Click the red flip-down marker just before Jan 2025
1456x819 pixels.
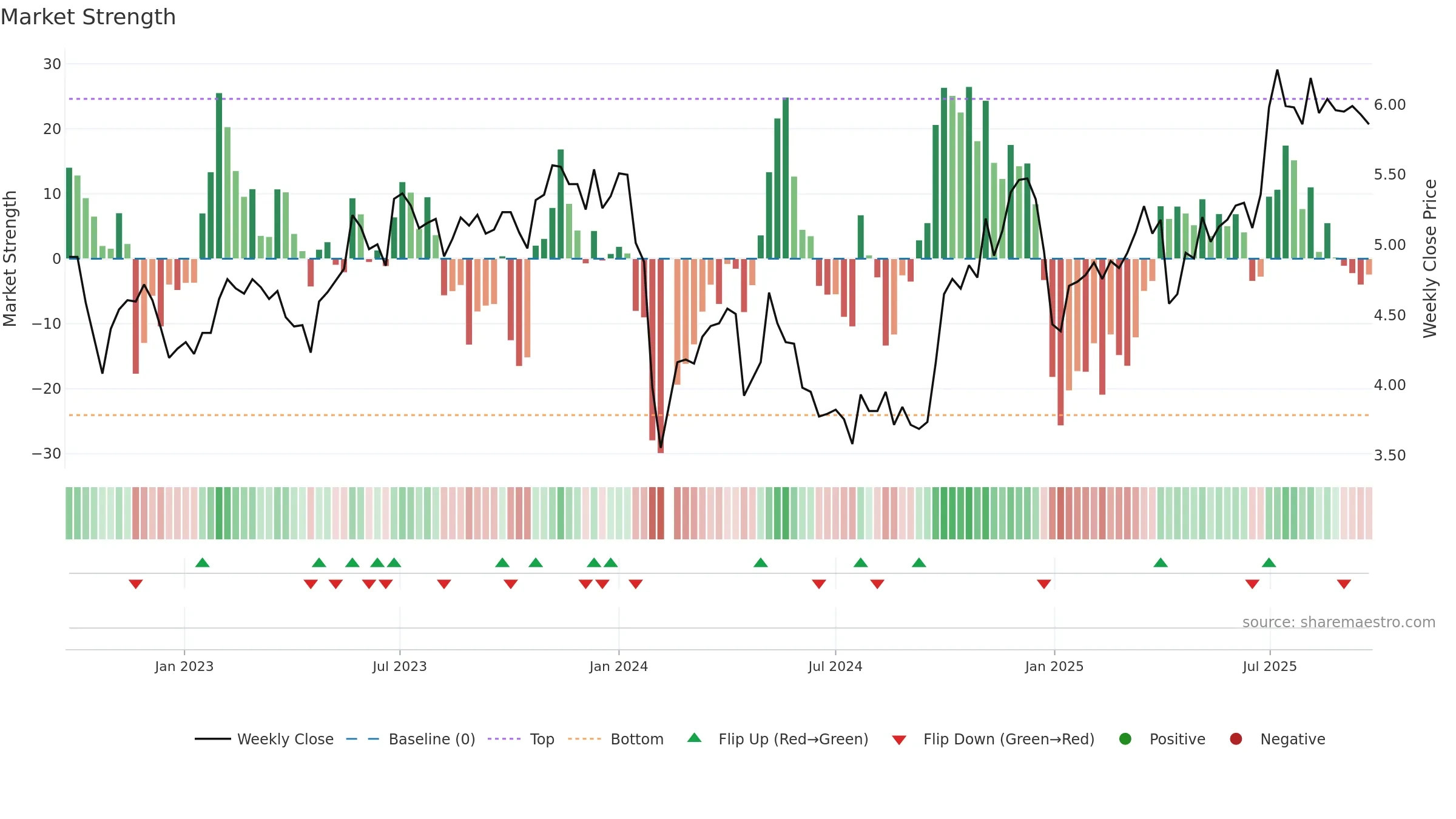tap(1044, 584)
